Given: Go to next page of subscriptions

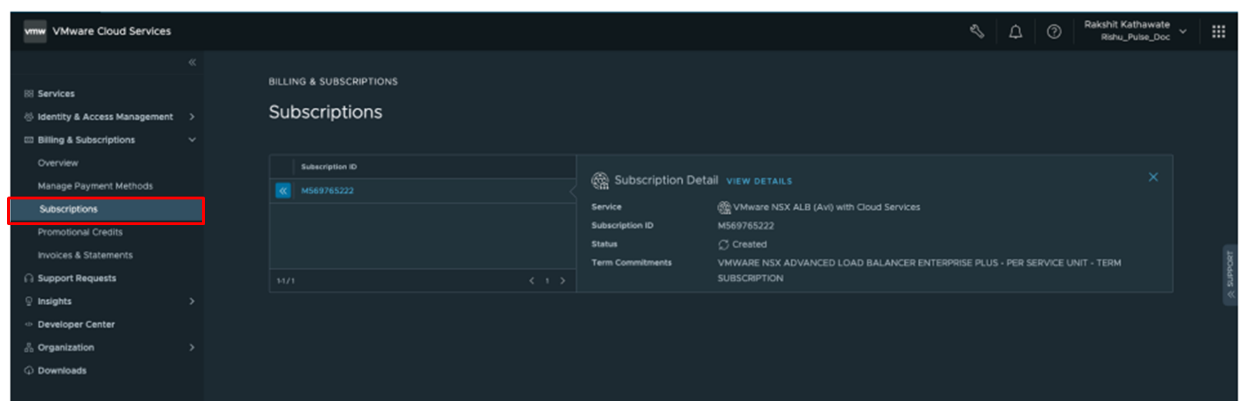Looking at the screenshot, I should click(x=562, y=281).
